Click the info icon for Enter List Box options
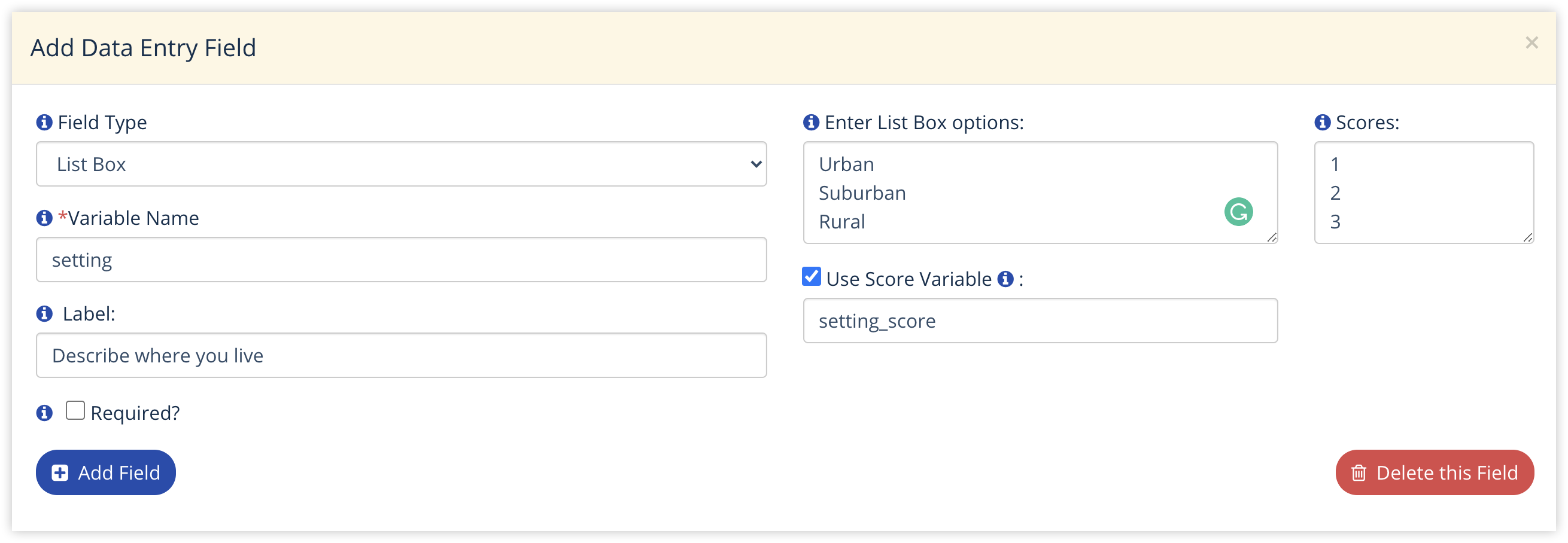 (x=810, y=122)
